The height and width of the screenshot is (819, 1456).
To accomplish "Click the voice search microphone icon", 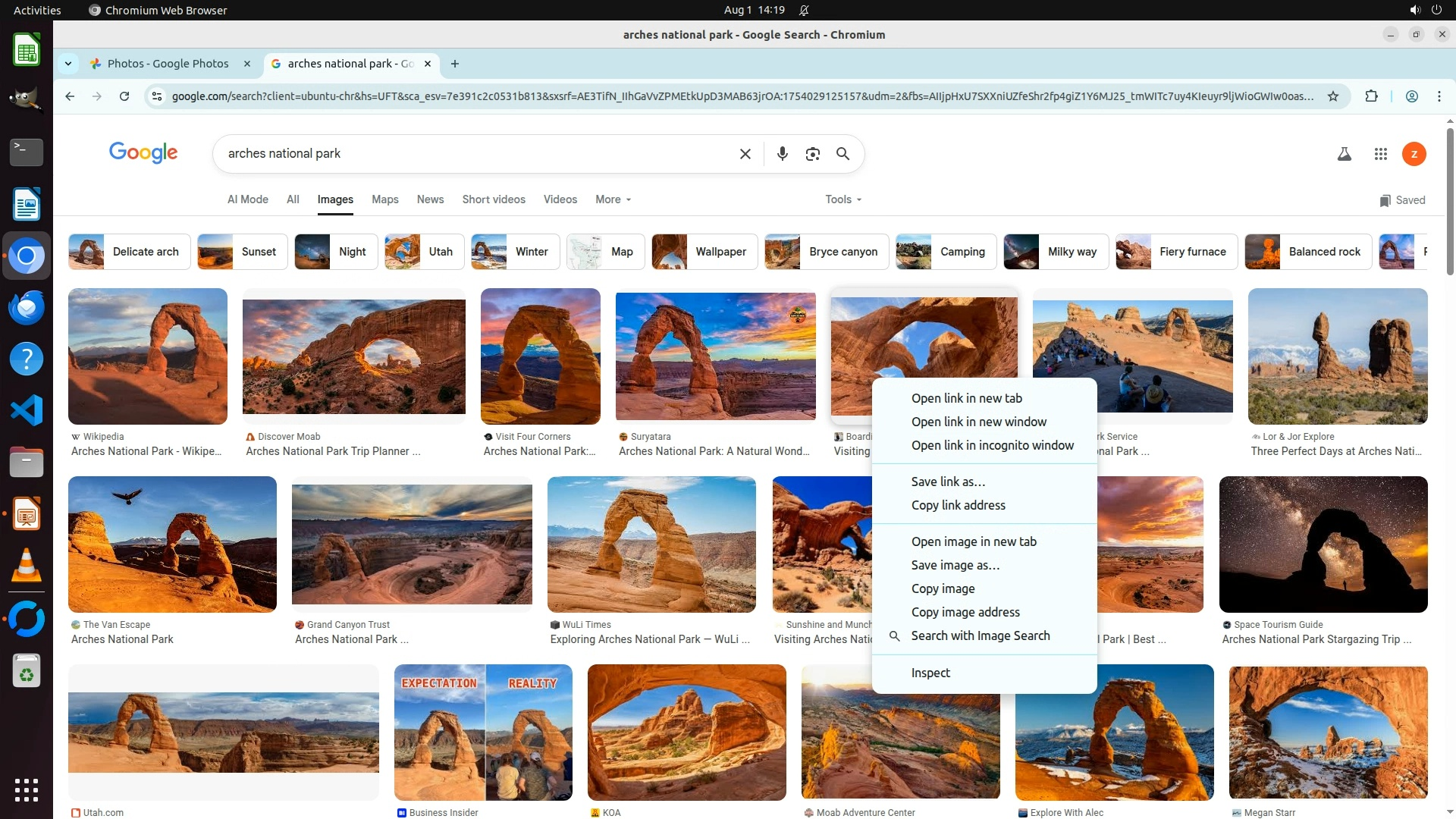I will pyautogui.click(x=782, y=154).
